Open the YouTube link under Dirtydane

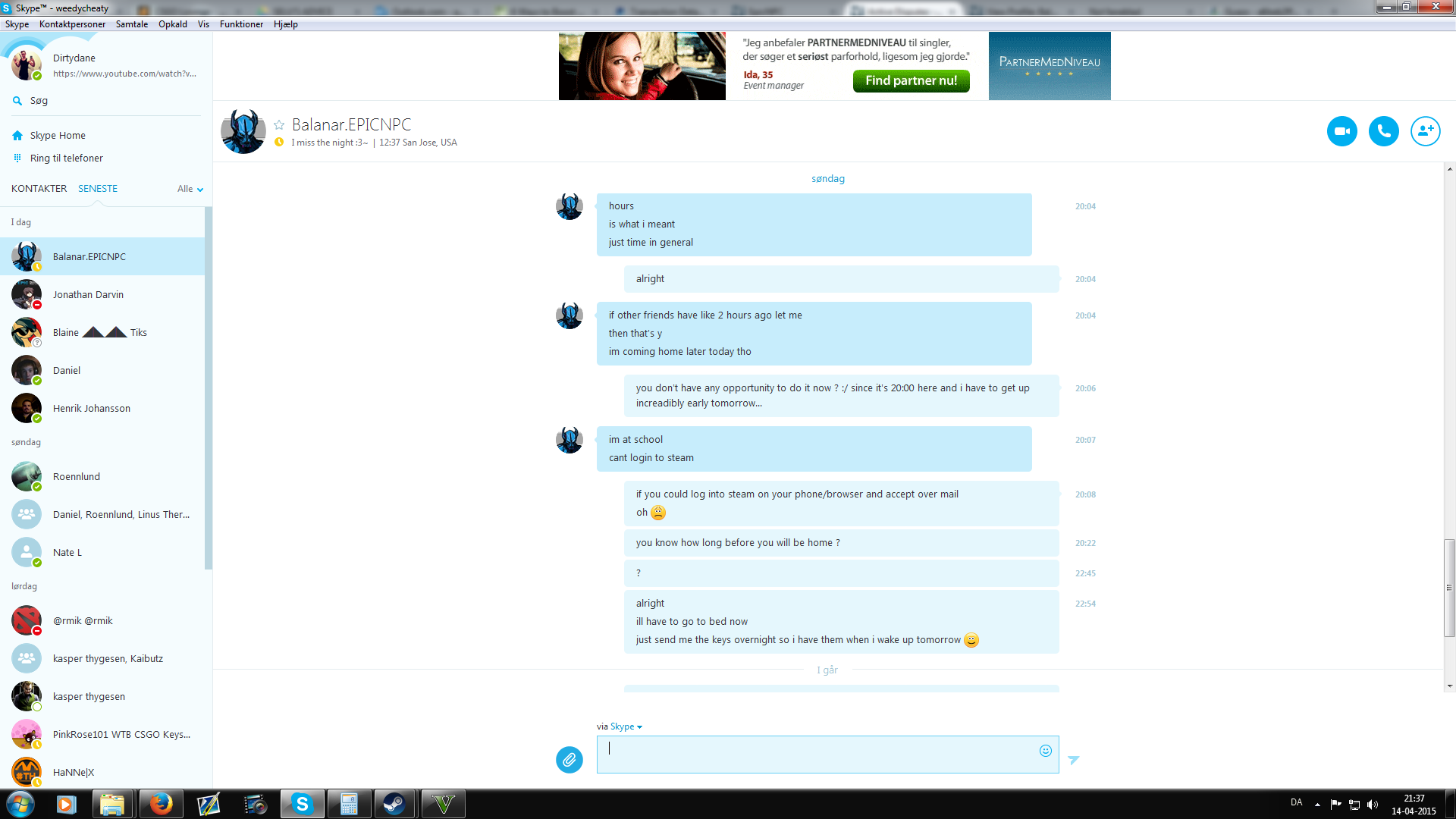(x=124, y=74)
